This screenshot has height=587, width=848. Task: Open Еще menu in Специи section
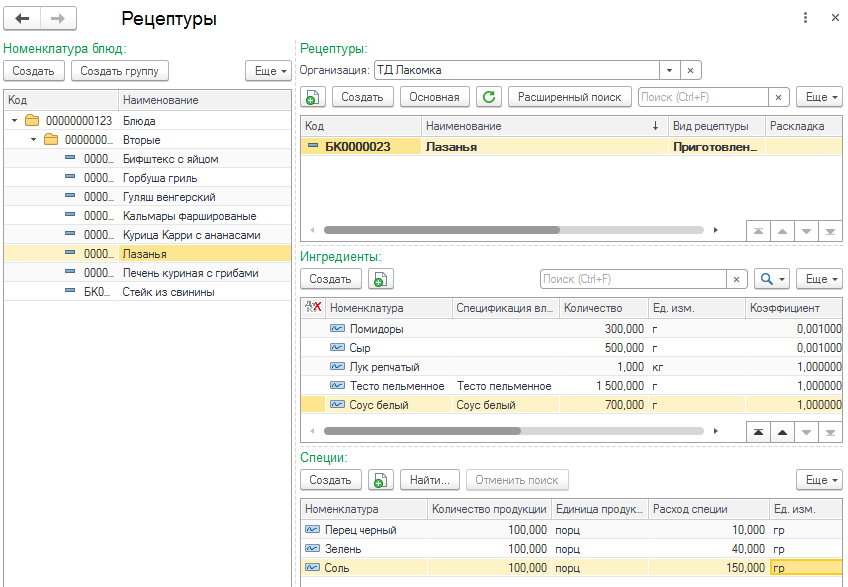click(x=818, y=480)
